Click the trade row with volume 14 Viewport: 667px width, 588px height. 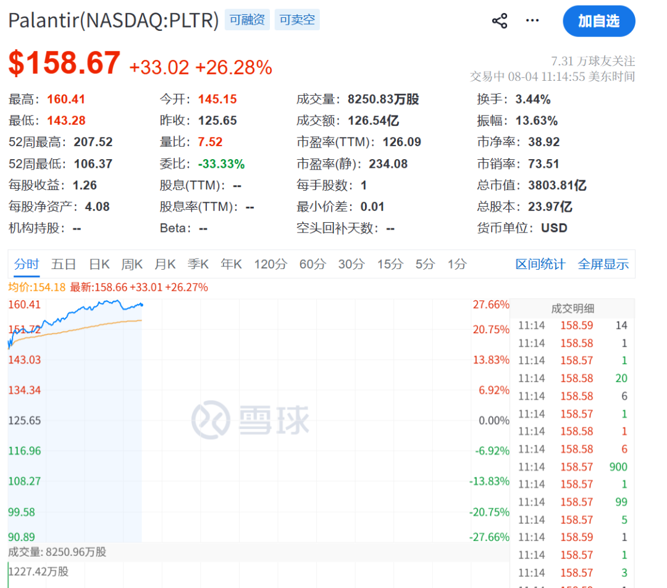pos(573,325)
